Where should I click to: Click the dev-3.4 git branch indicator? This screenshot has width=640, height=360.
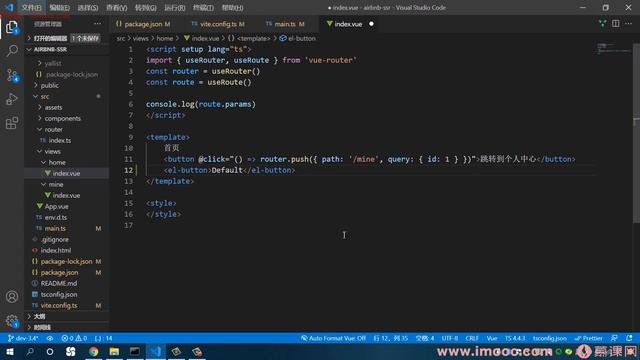coord(23,338)
